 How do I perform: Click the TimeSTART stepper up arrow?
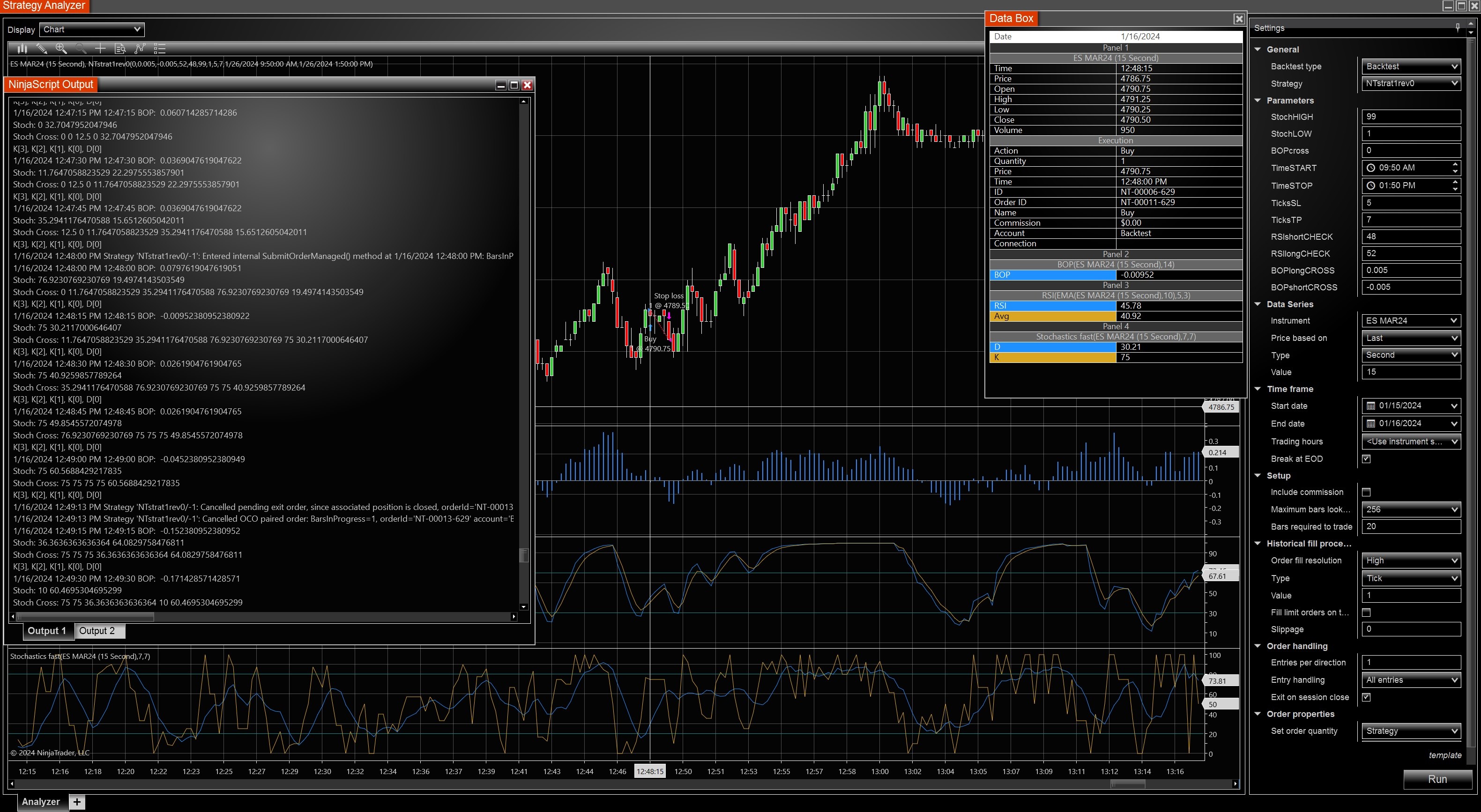point(1455,164)
